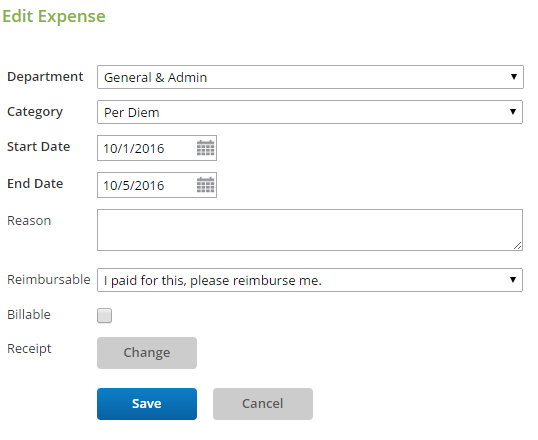538x440 pixels.
Task: Expand the Category dropdown arrow
Action: pos(513,112)
